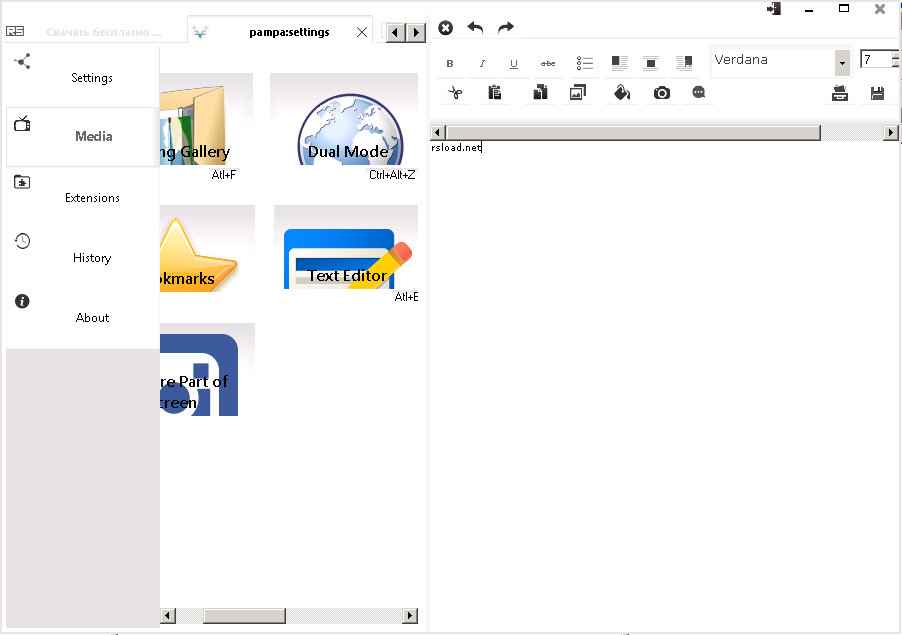Align text to the right
Image resolution: width=902 pixels, height=635 pixels.
(x=684, y=62)
